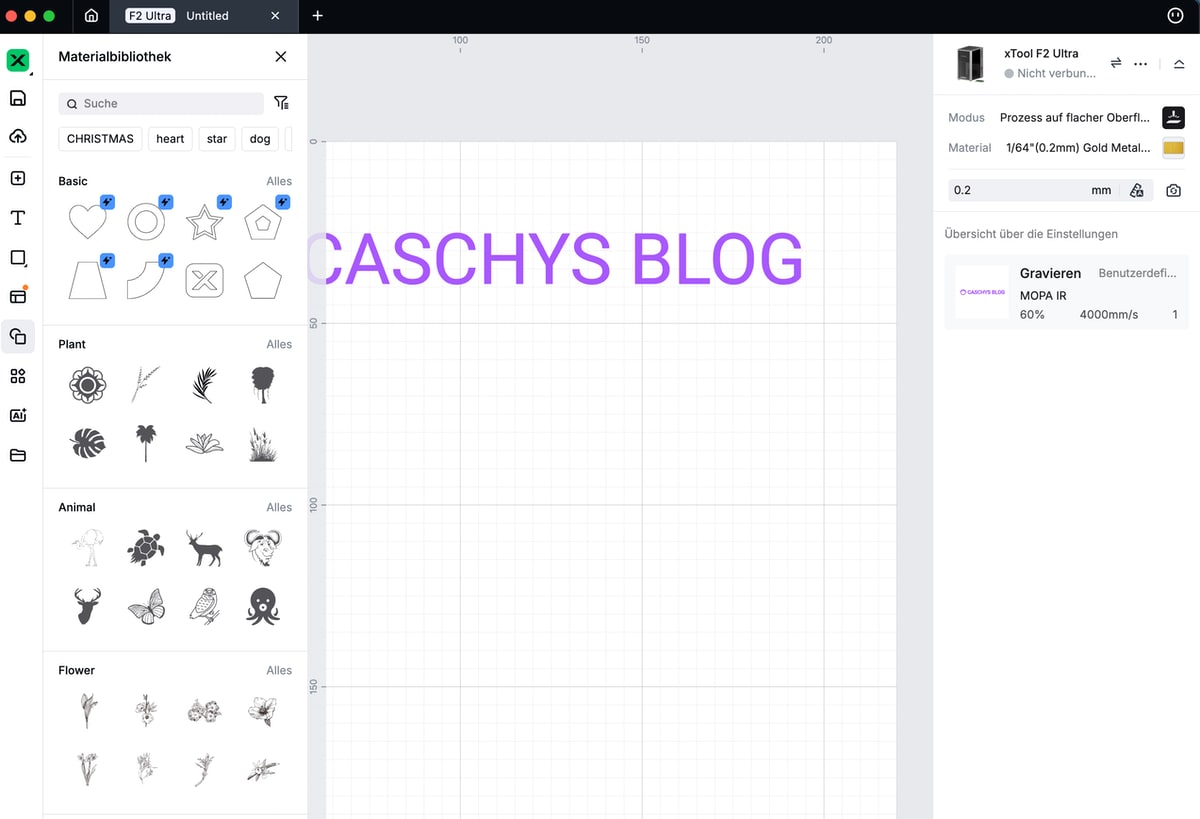
Task: Click the camera icon beside thickness
Action: [1173, 190]
